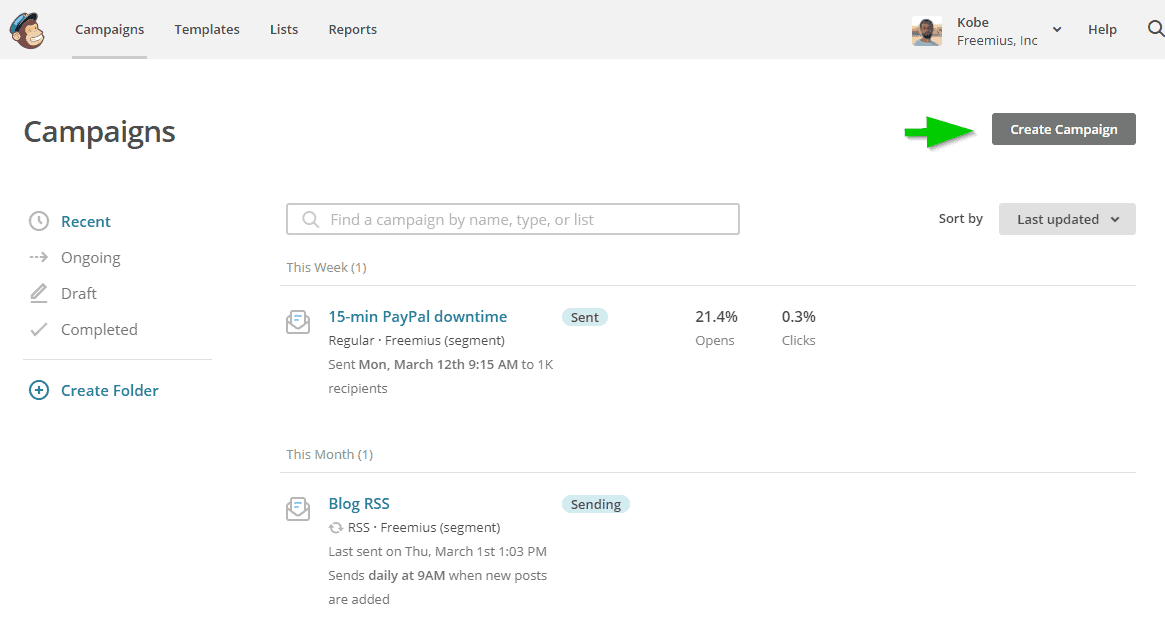Click the Create Campaign button
Screen dimensions: 1165x632
(1063, 129)
